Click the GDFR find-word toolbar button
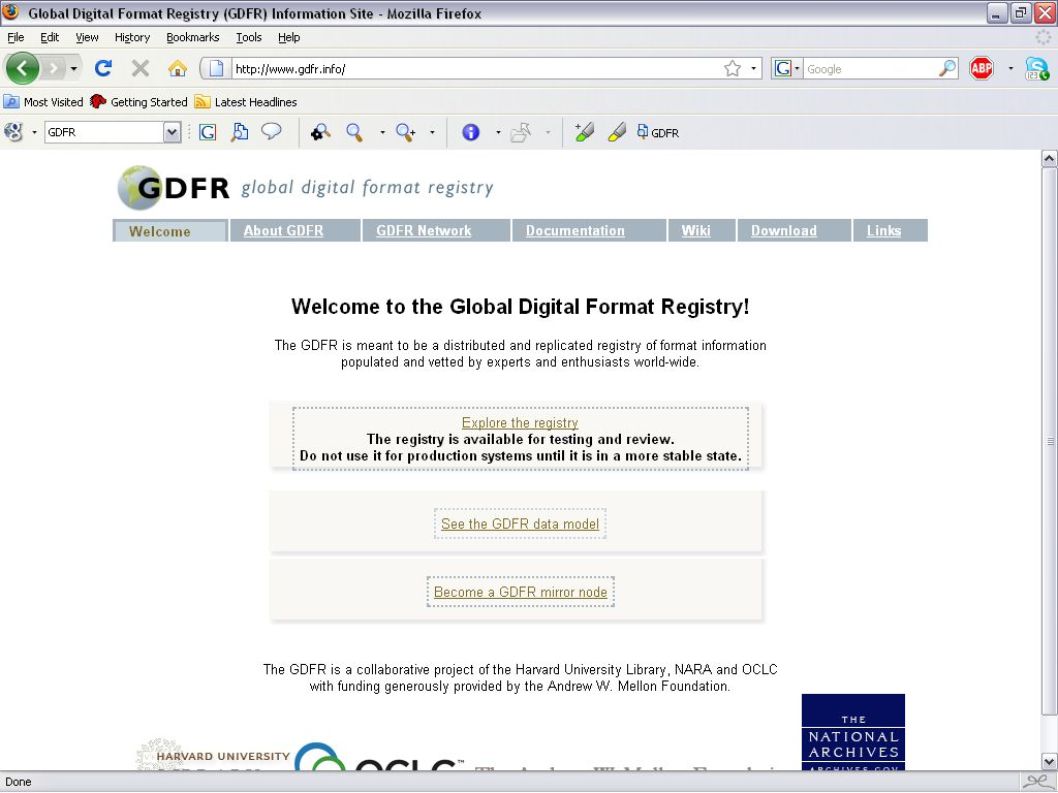This screenshot has height=793, width=1058. pos(658,132)
